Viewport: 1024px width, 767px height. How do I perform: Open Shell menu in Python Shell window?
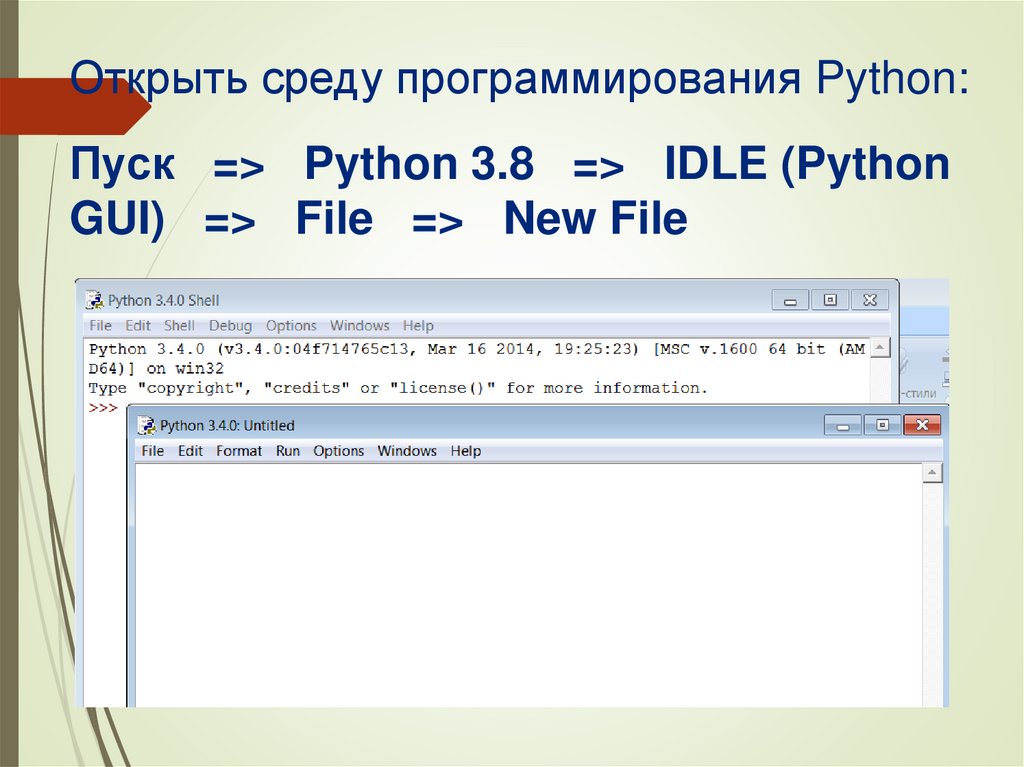pyautogui.click(x=179, y=325)
